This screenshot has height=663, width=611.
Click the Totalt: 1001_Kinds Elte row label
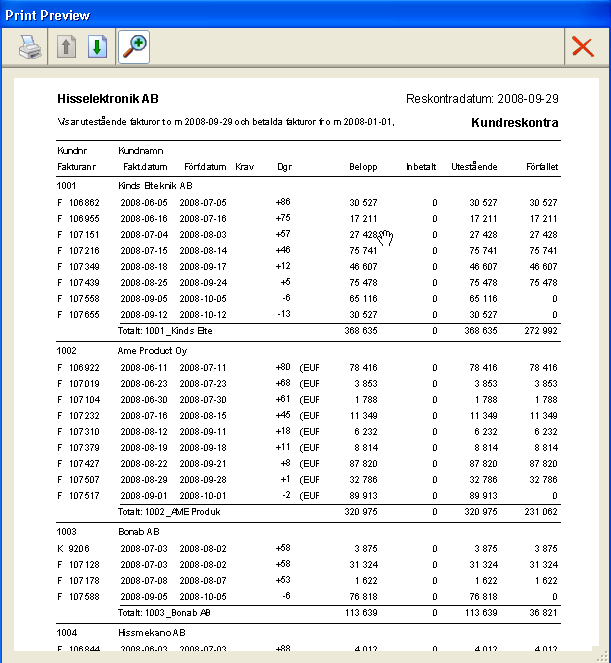165,331
